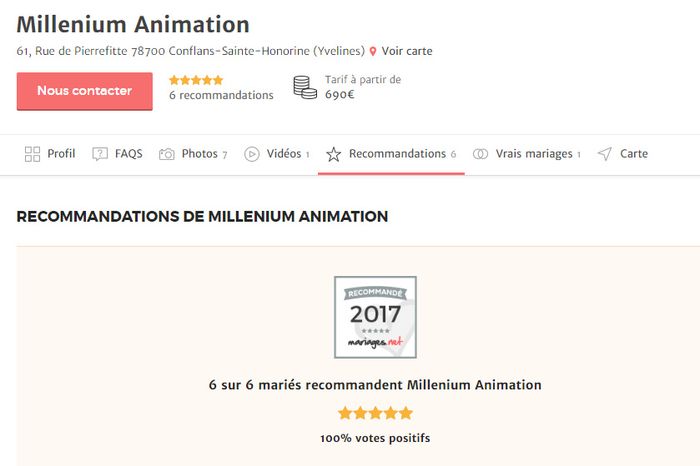Click the map pin icon near address

pyautogui.click(x=373, y=51)
